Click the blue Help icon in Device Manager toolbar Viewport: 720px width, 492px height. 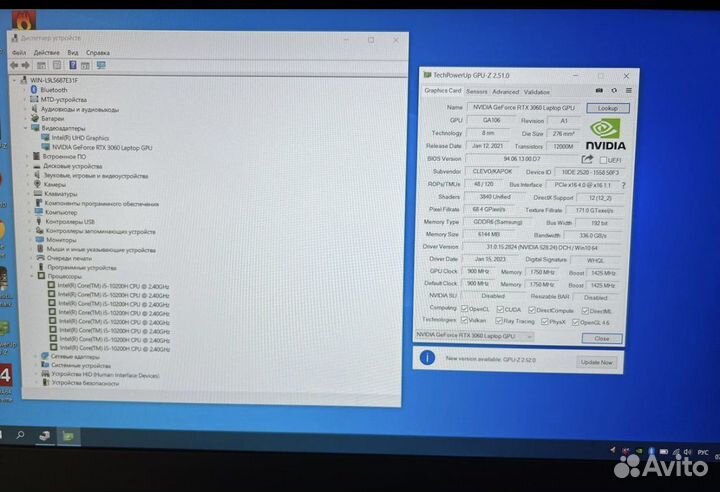pos(73,65)
